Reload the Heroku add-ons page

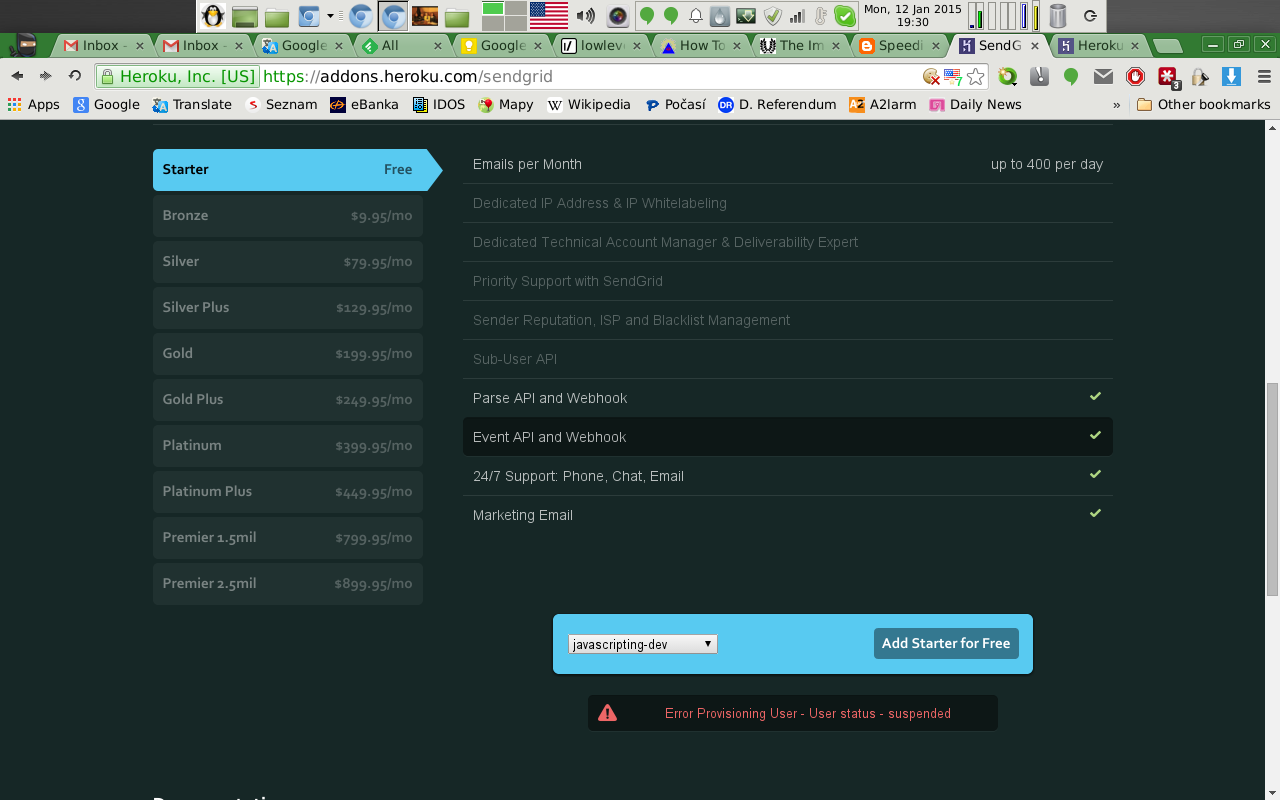pos(74,76)
